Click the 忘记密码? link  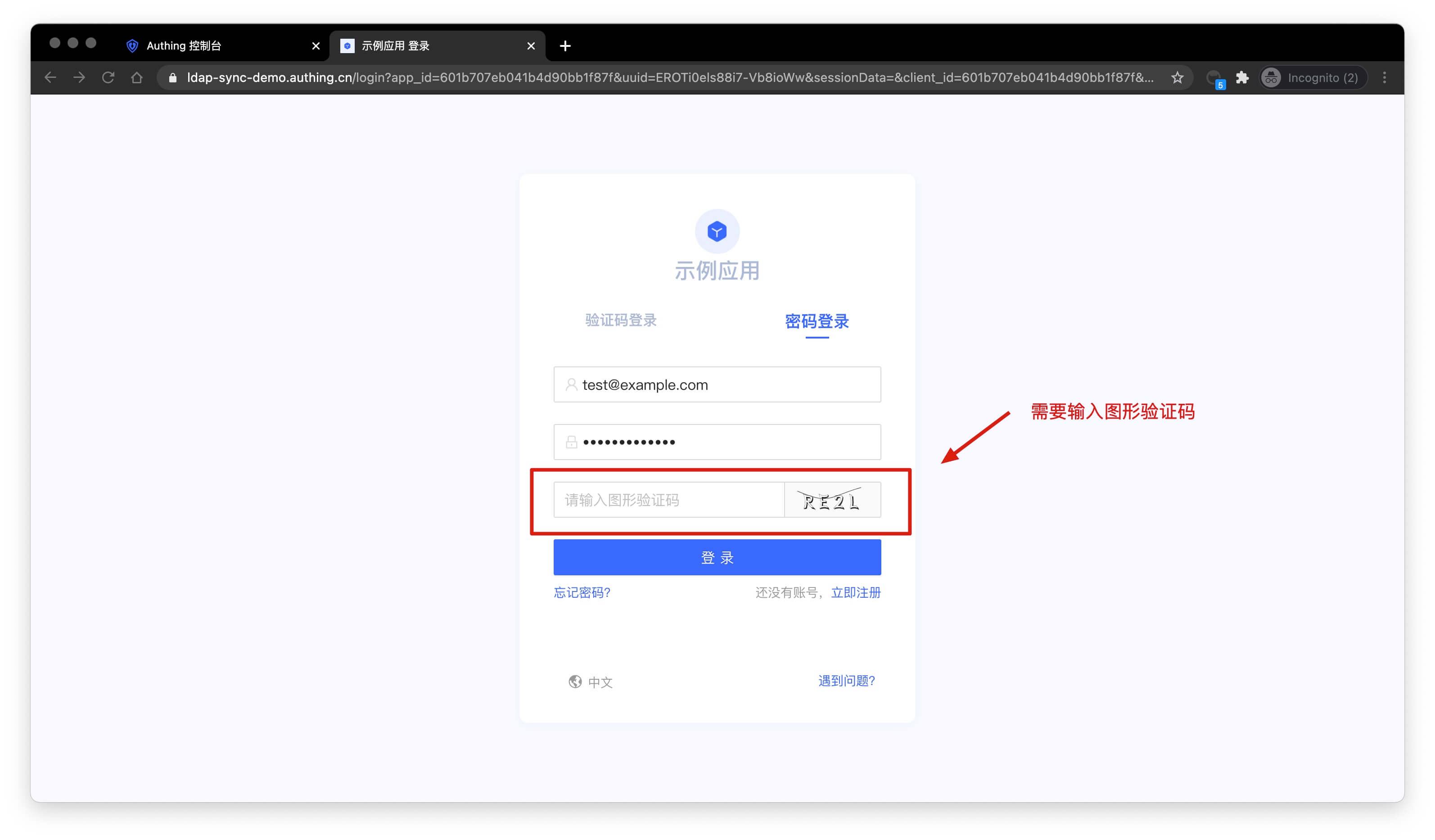coord(582,592)
